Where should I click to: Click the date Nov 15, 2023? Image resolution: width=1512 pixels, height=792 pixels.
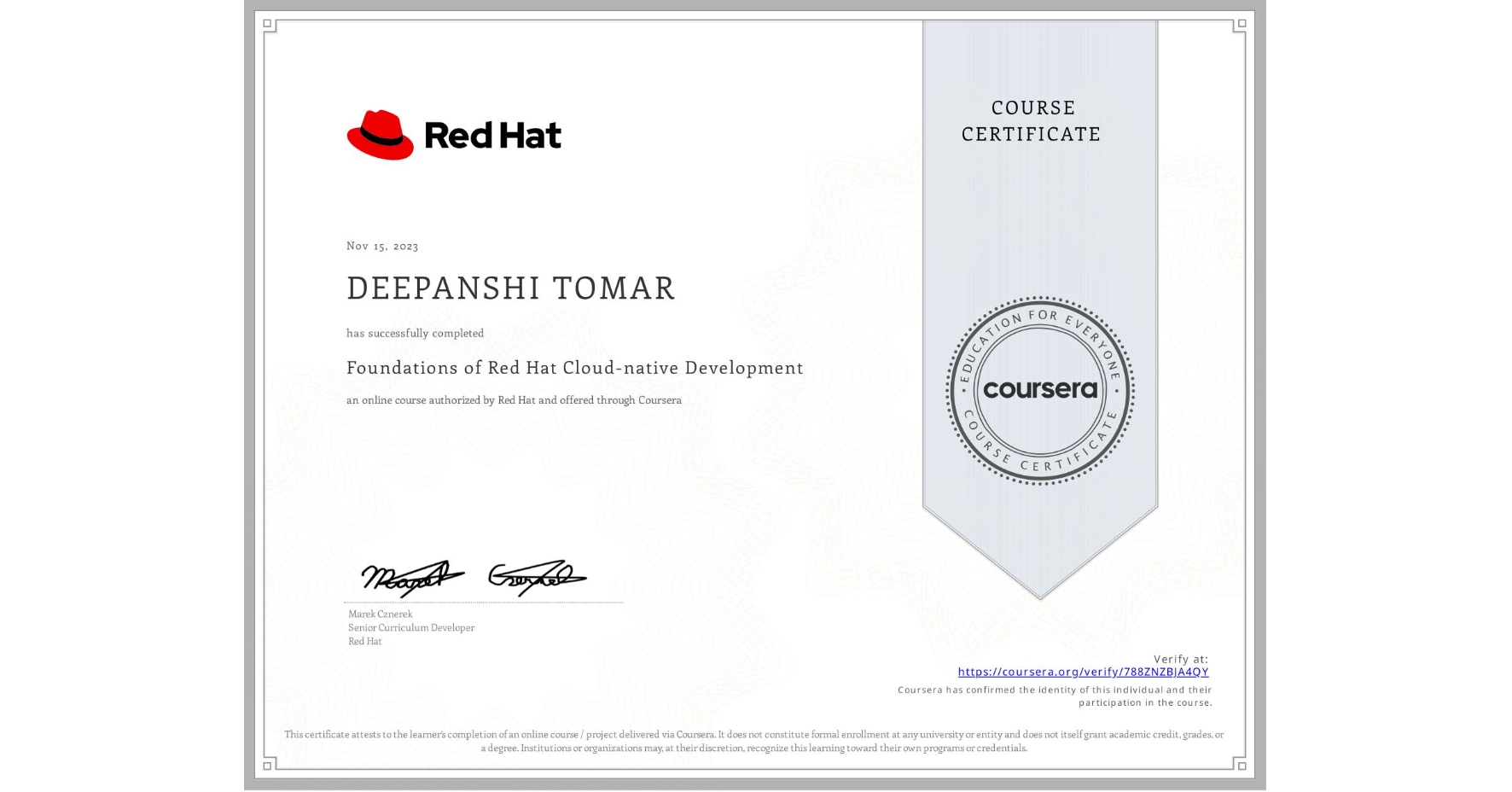(x=382, y=246)
